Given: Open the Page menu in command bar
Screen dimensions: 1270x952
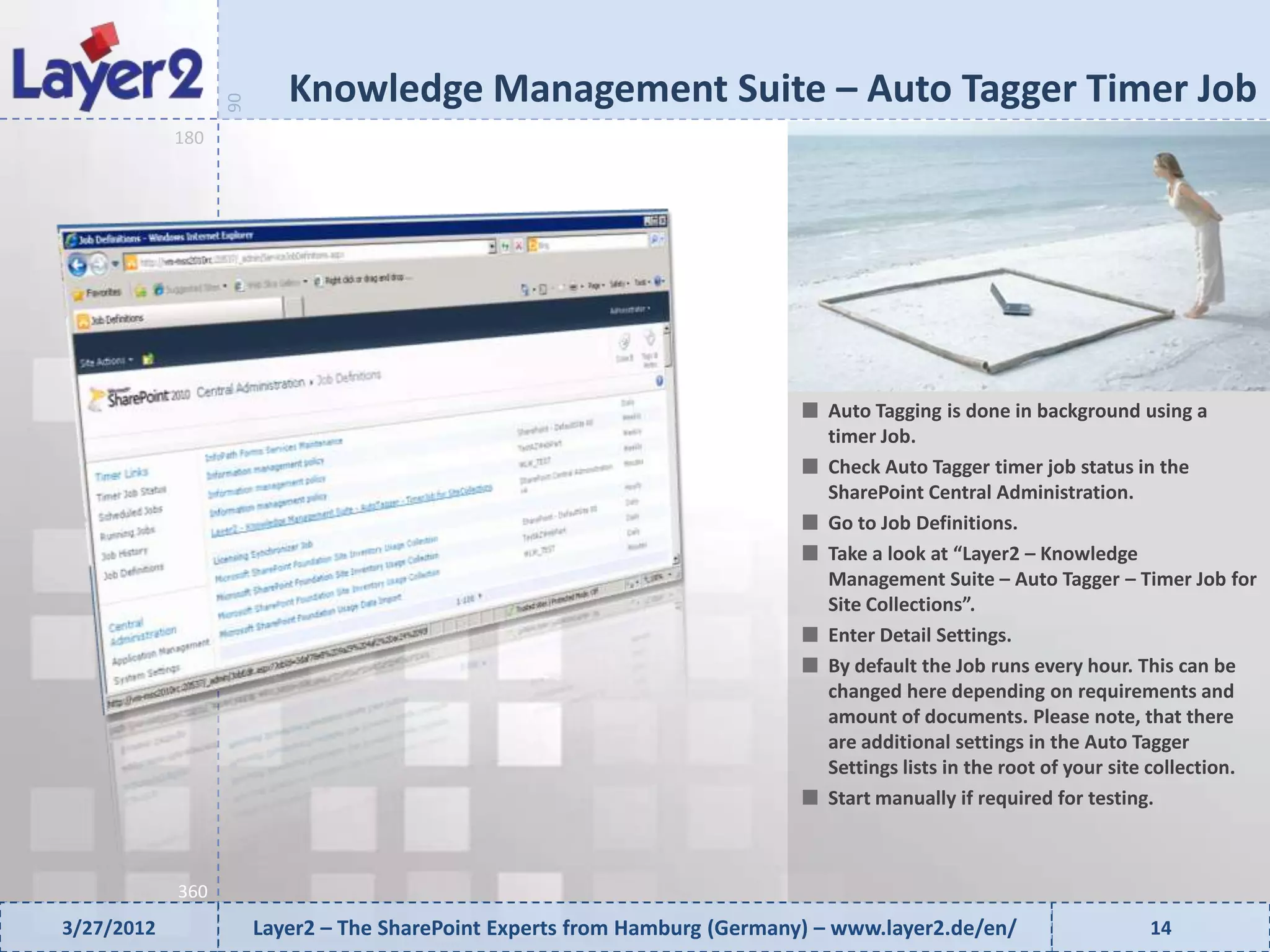Looking at the screenshot, I should [596, 285].
